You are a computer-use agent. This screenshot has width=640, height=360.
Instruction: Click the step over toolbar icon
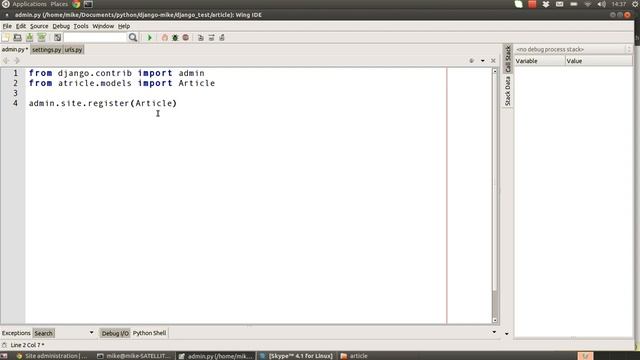pyautogui.click(x=211, y=38)
